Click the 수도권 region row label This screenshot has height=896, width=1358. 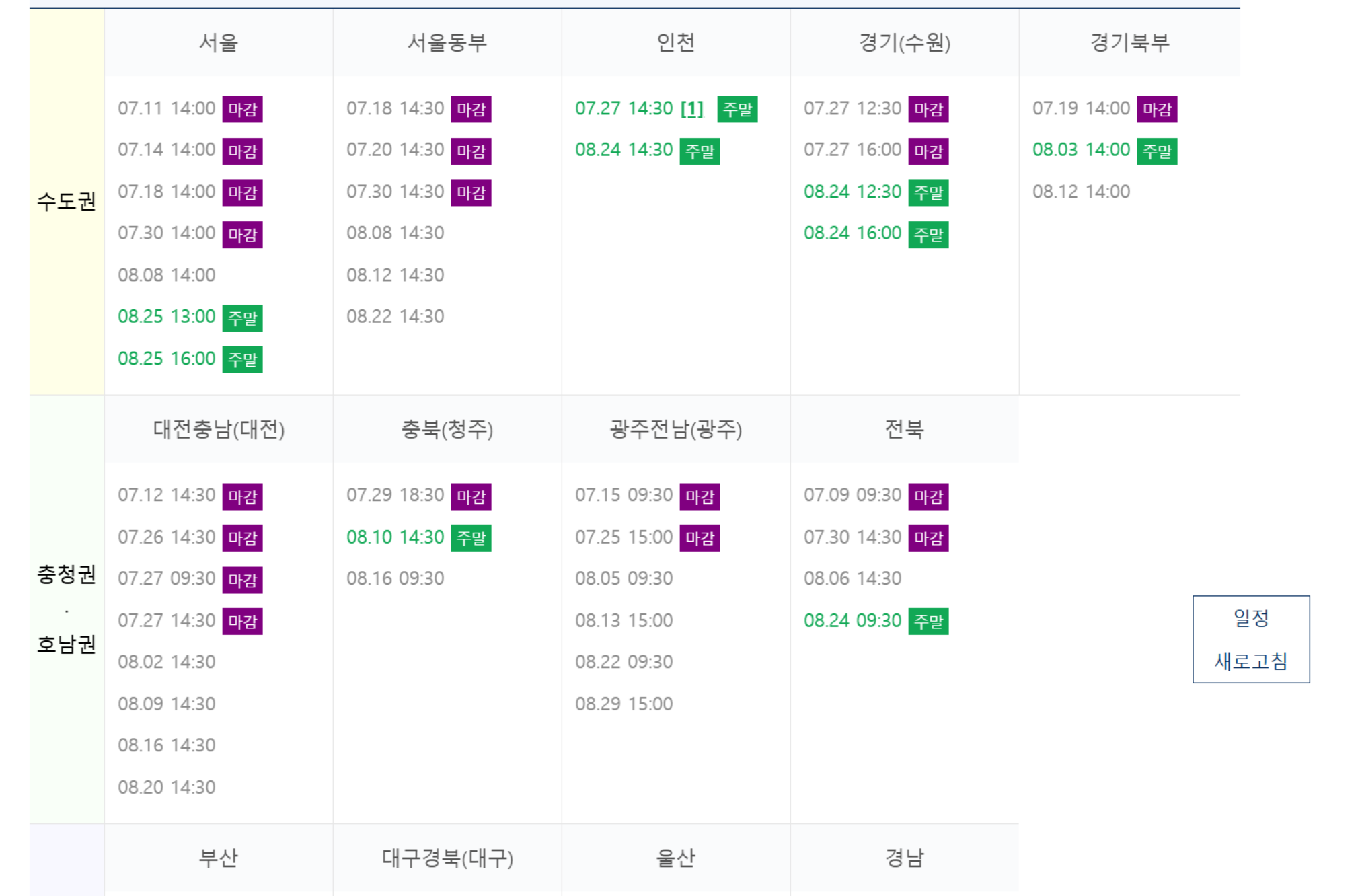click(66, 201)
